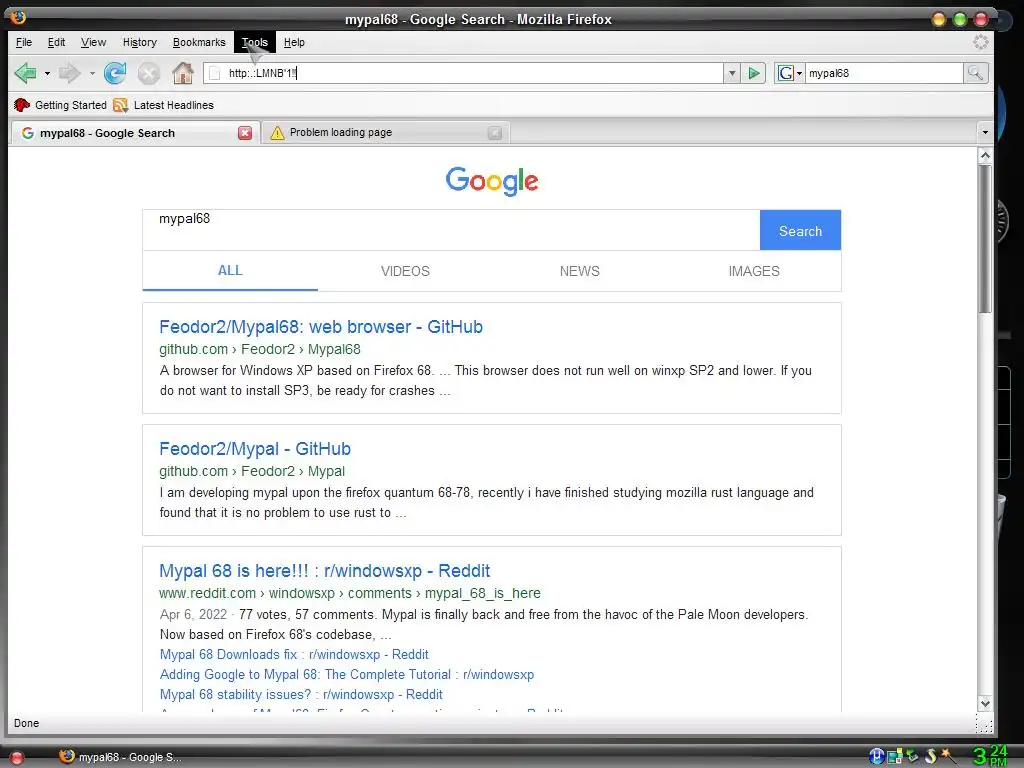
Task: Reload the current page
Action: click(x=115, y=73)
